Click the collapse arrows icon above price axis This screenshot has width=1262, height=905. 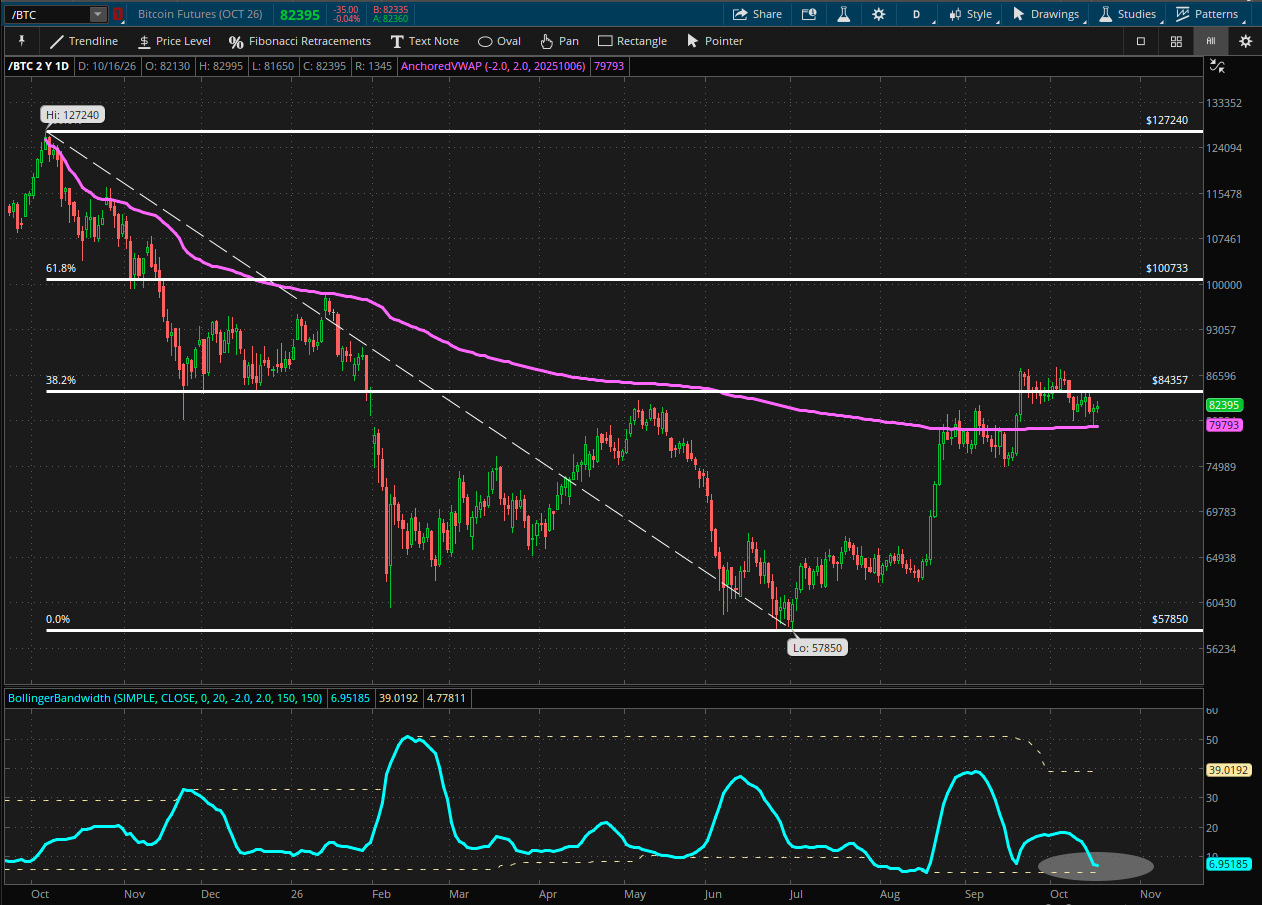pyautogui.click(x=1217, y=67)
